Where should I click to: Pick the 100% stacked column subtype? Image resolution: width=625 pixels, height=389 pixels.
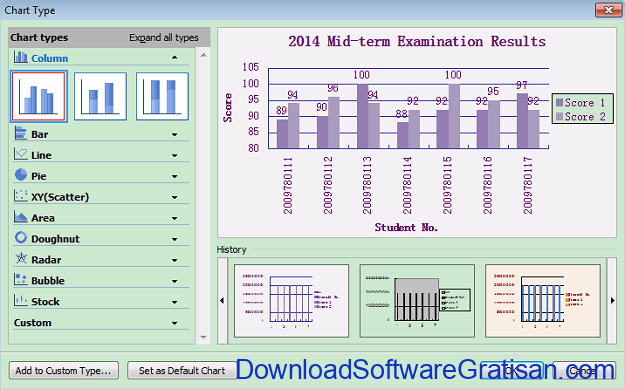coord(162,96)
